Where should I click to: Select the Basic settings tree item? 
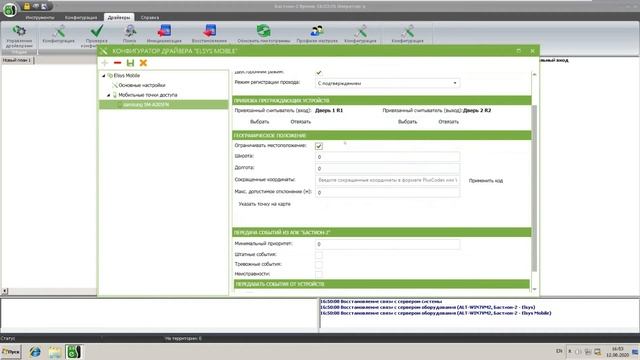coord(142,85)
